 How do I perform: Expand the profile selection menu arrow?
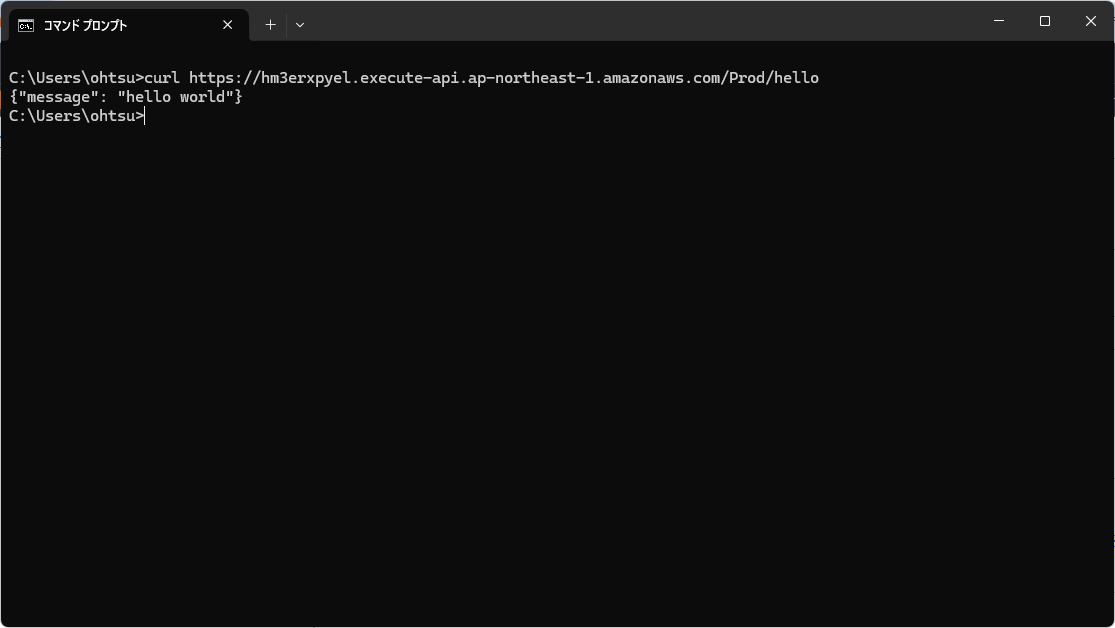(x=299, y=24)
